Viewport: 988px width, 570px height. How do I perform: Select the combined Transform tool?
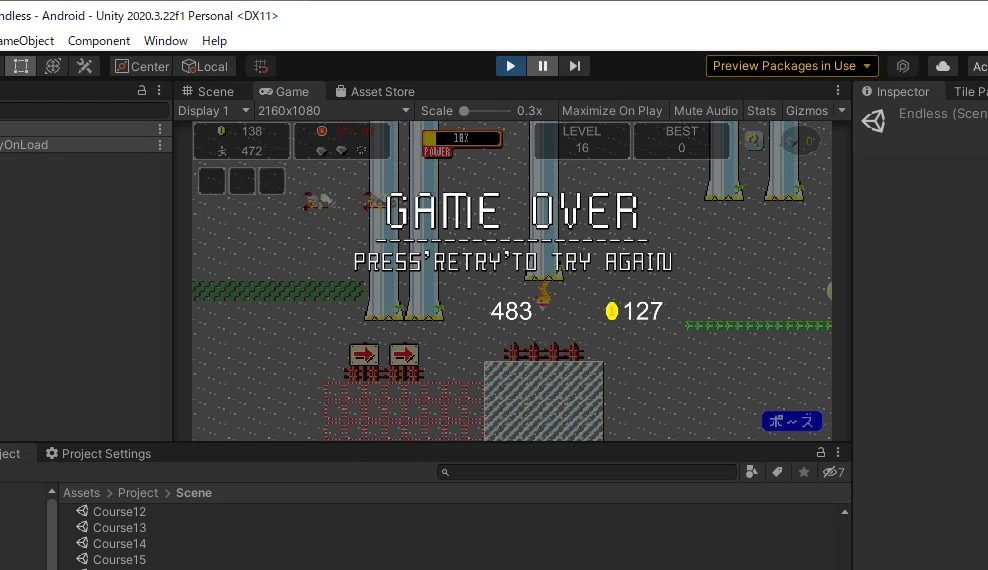pos(53,66)
